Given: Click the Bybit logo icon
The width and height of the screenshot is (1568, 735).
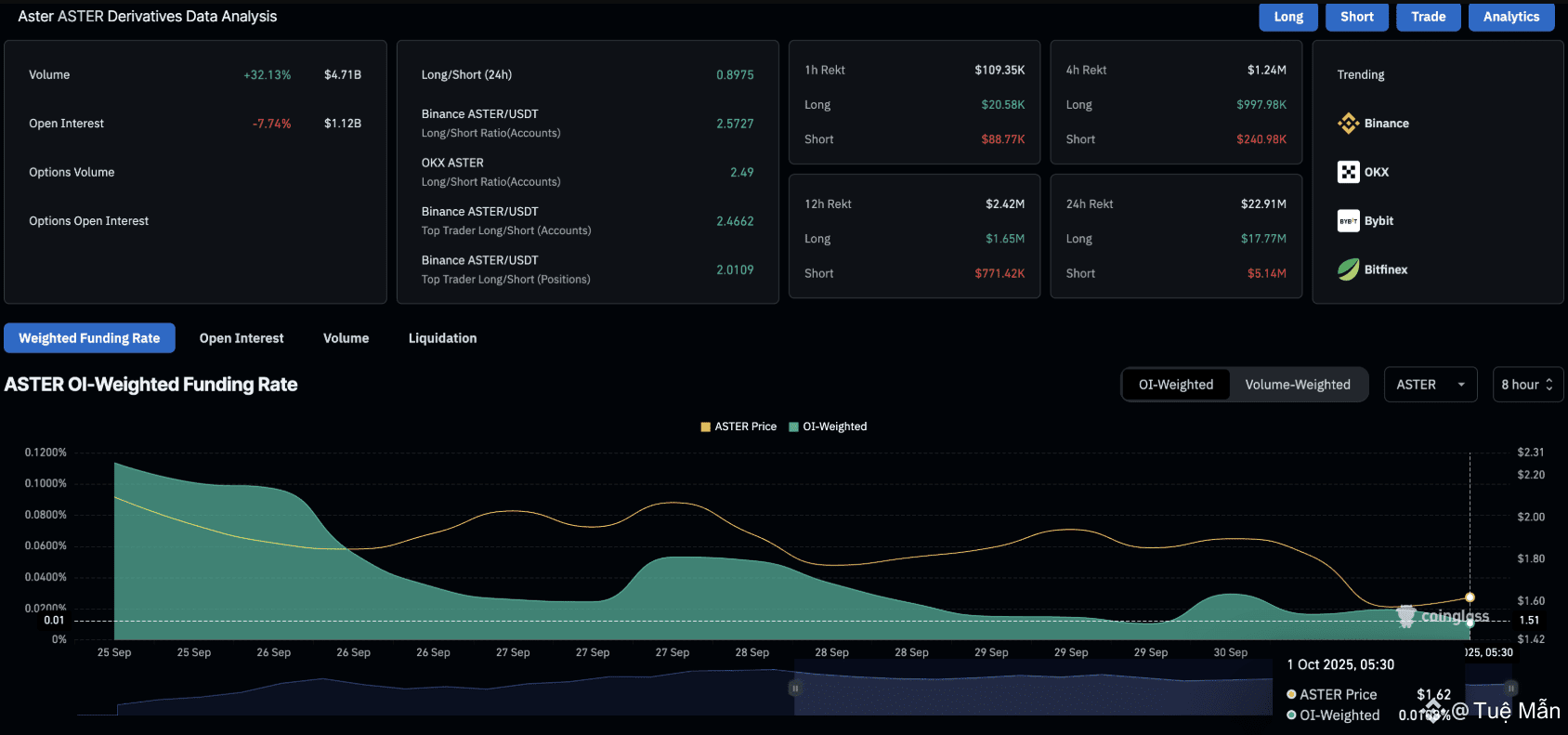Looking at the screenshot, I should click(1348, 221).
